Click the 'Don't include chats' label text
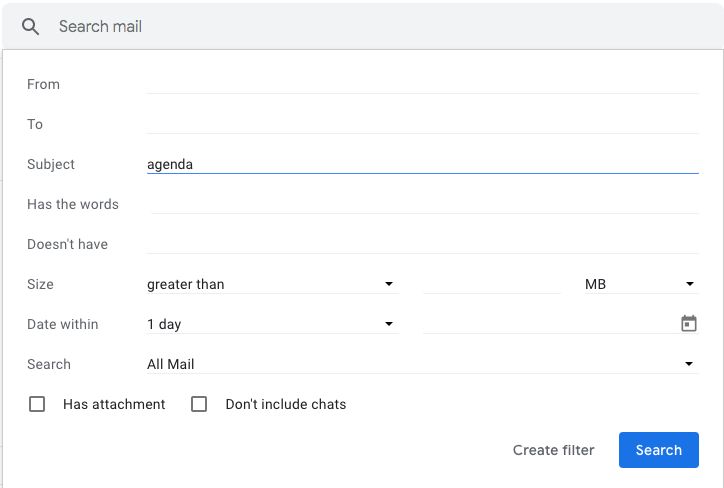Viewport: 724px width, 488px height. [x=286, y=404]
